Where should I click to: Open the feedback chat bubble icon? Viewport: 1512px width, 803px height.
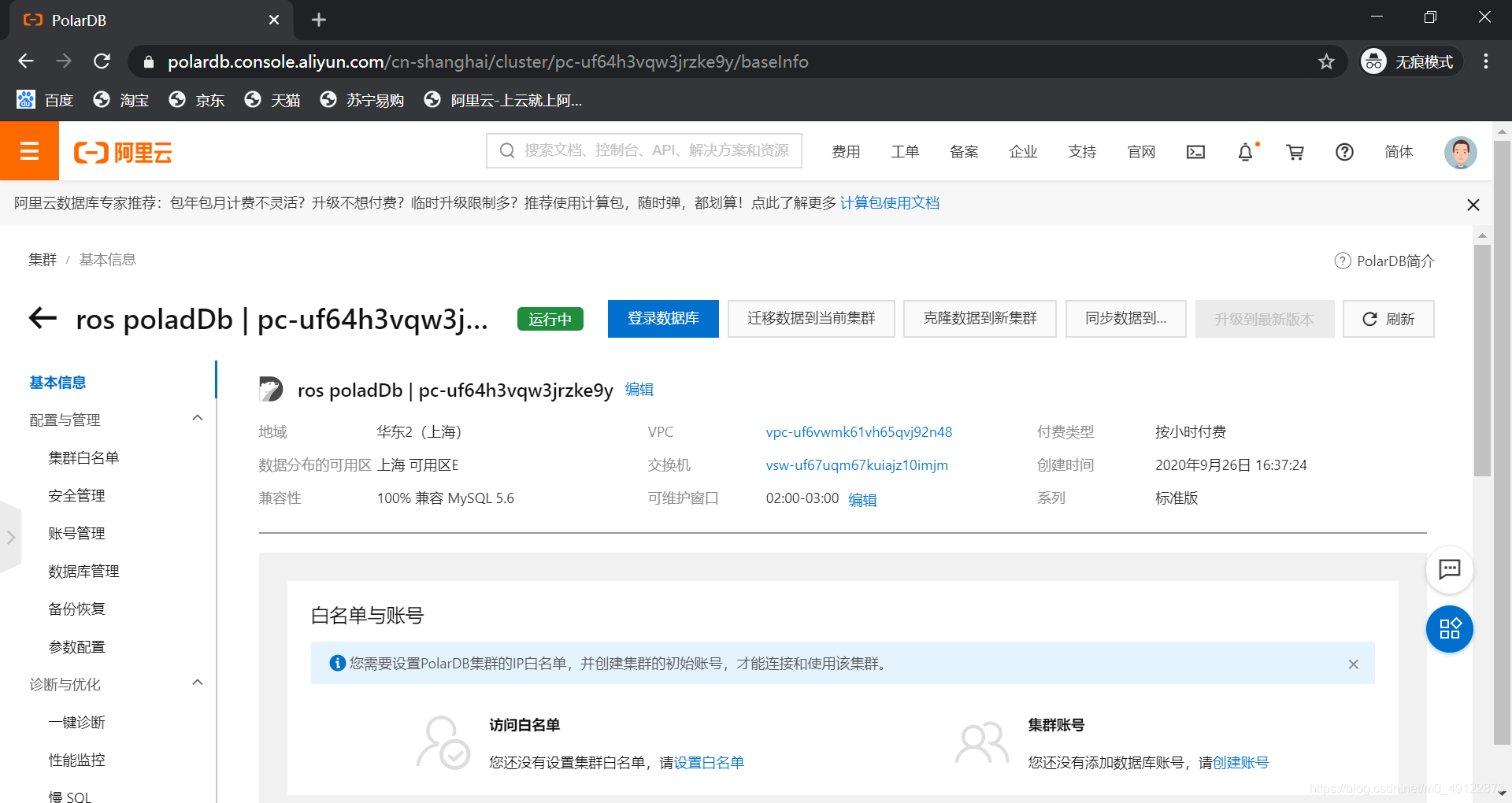click(x=1450, y=569)
